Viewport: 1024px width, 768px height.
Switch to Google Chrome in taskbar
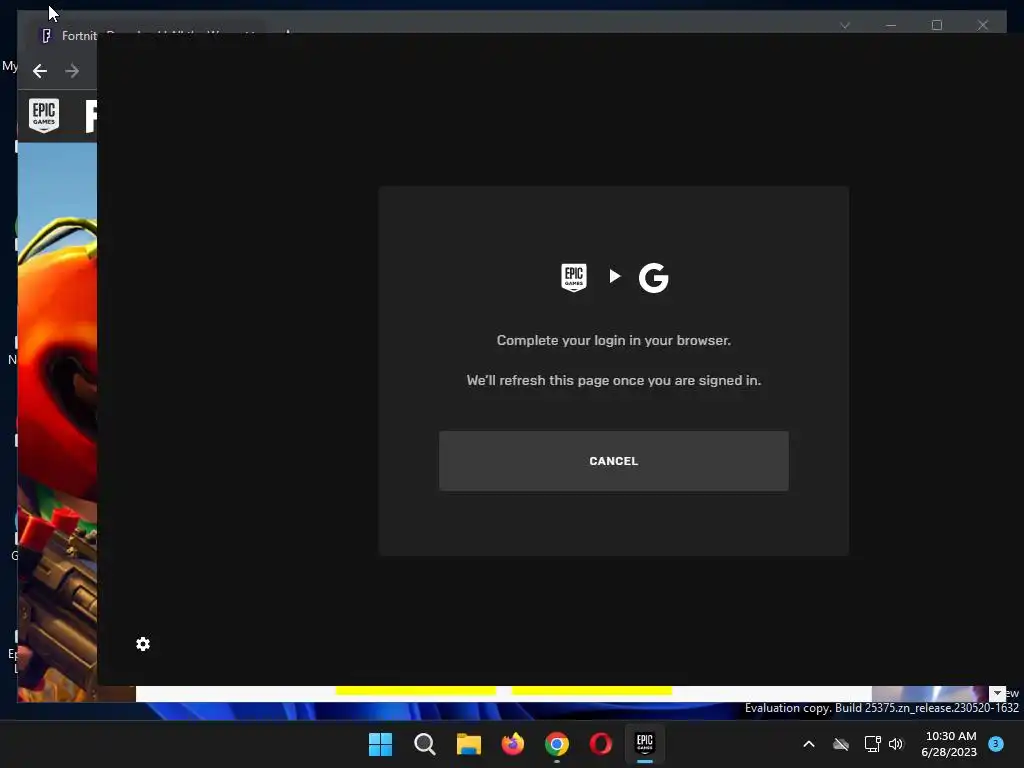click(x=556, y=744)
